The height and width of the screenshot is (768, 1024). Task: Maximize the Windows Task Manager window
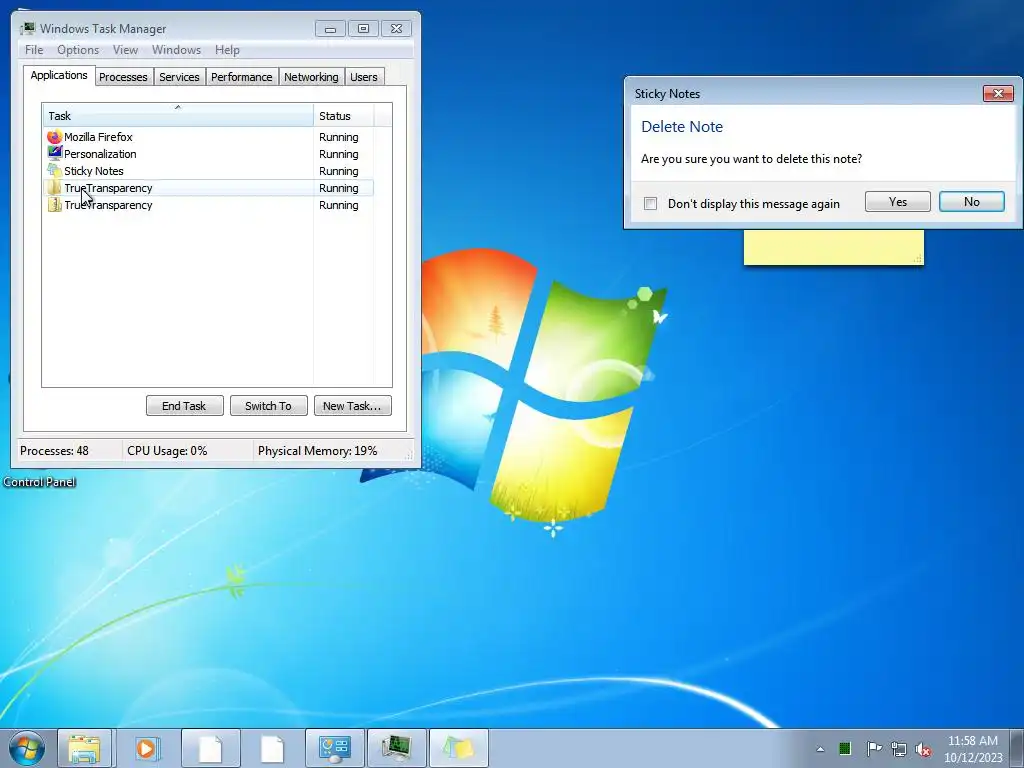(x=363, y=29)
